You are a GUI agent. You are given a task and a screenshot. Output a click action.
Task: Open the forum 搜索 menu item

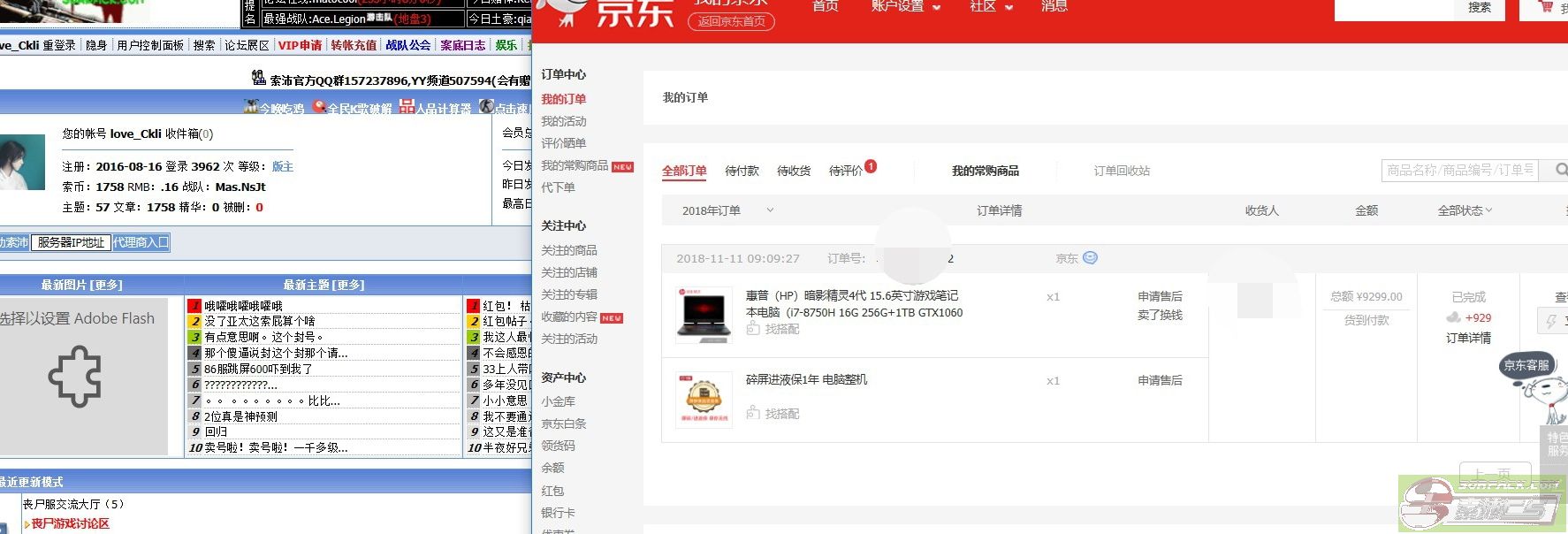(204, 45)
